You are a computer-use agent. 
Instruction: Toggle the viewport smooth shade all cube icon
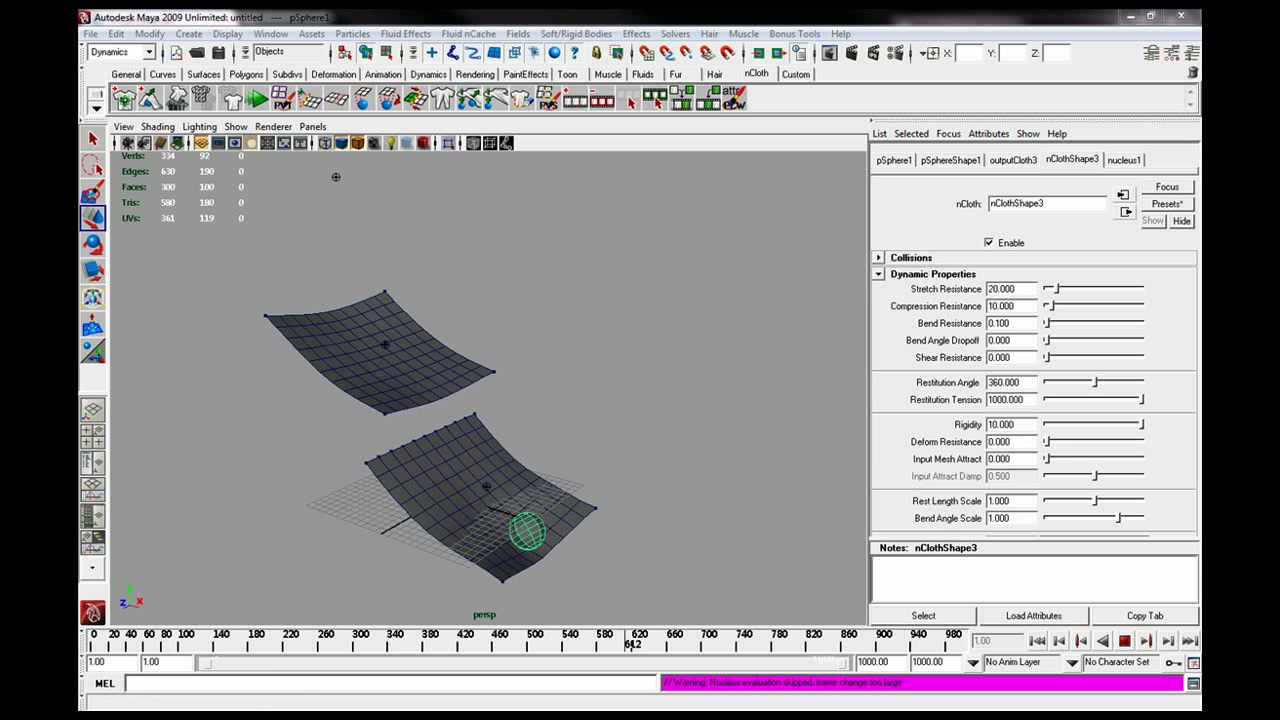pos(341,143)
